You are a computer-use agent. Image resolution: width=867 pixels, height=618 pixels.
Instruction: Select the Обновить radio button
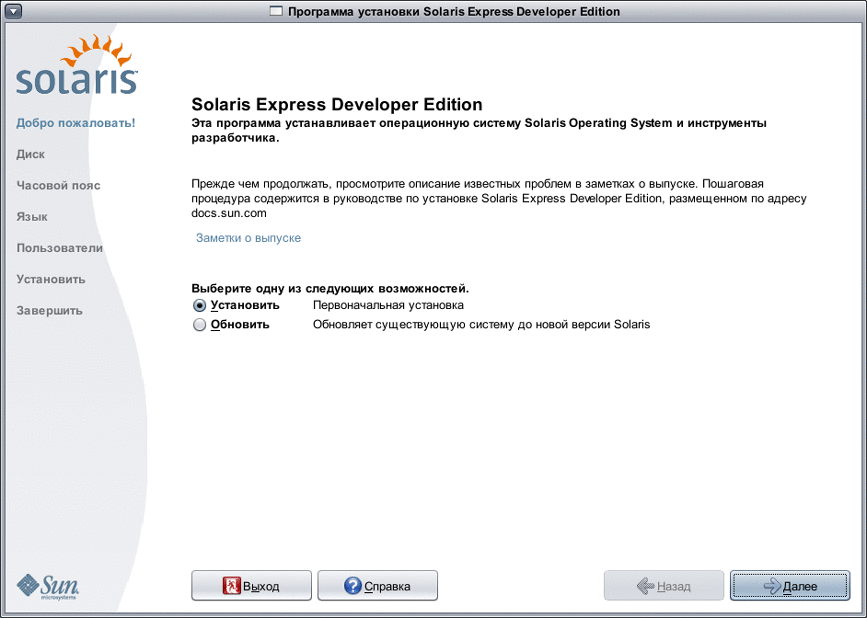pyautogui.click(x=199, y=324)
